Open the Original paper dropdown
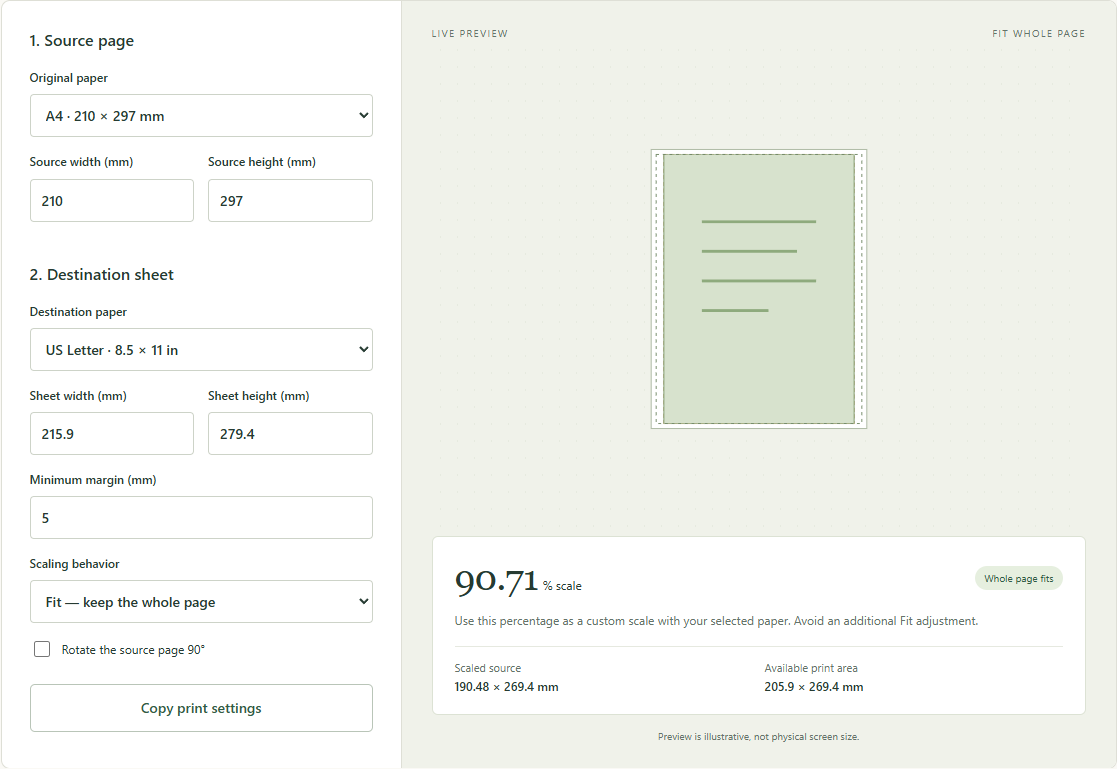This screenshot has height=769, width=1117. tap(201, 115)
